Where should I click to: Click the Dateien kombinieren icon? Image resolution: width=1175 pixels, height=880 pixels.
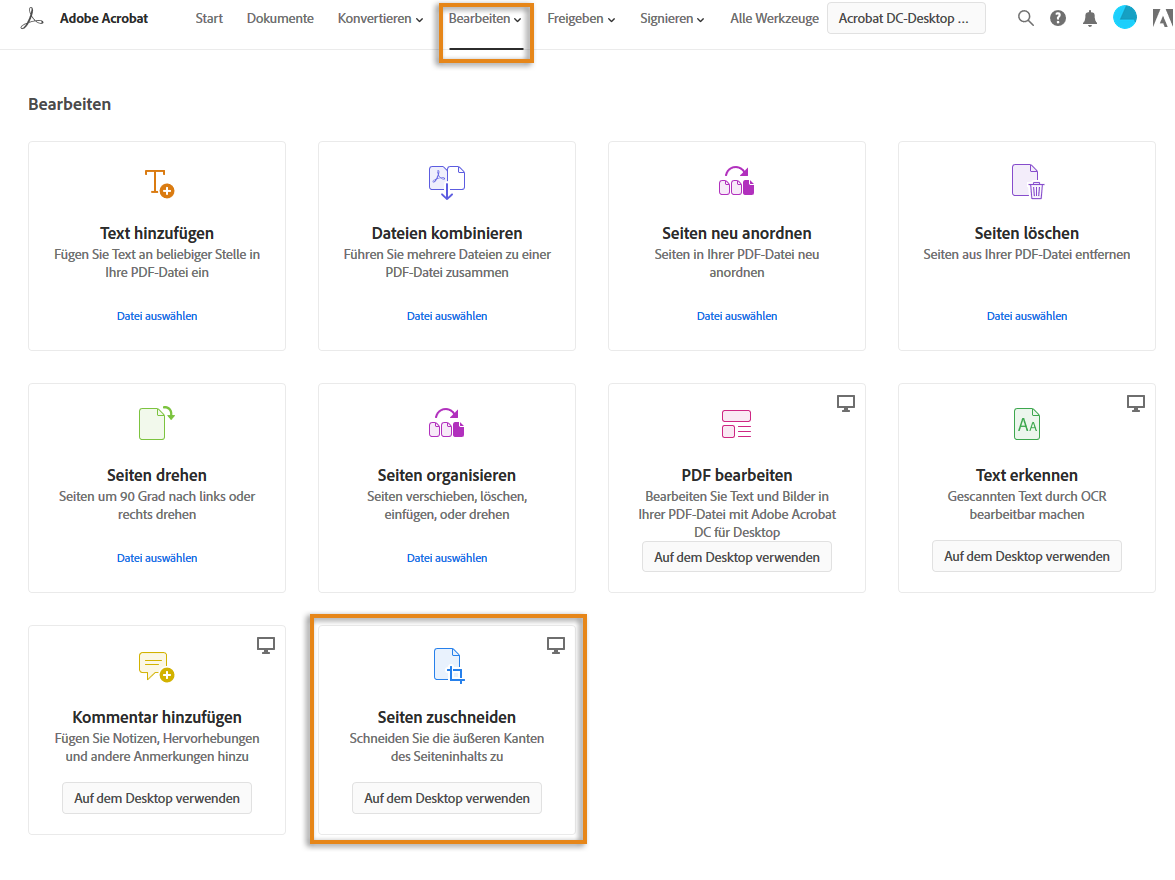[x=446, y=181]
